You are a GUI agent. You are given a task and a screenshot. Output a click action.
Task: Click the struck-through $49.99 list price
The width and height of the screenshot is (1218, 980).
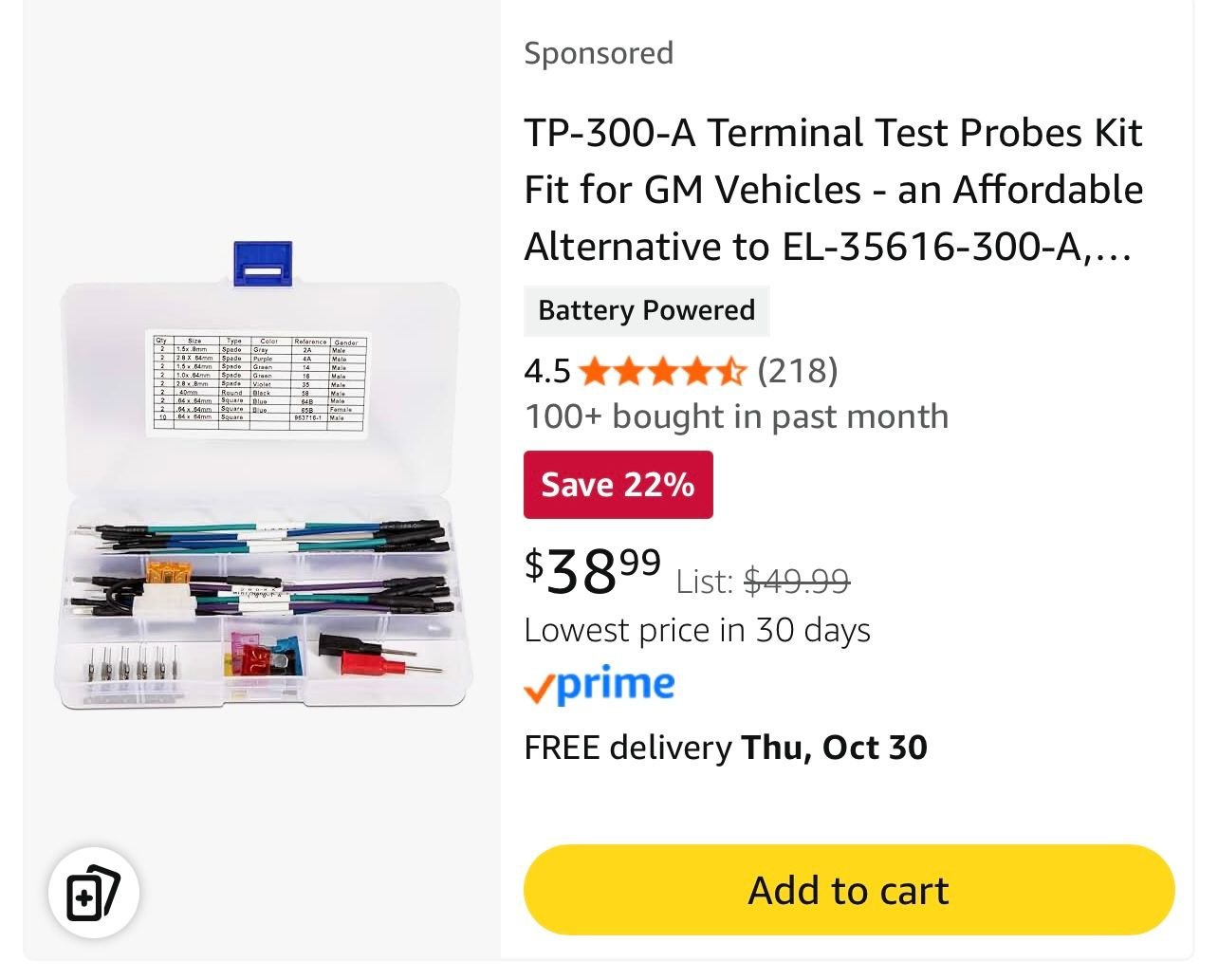[797, 580]
